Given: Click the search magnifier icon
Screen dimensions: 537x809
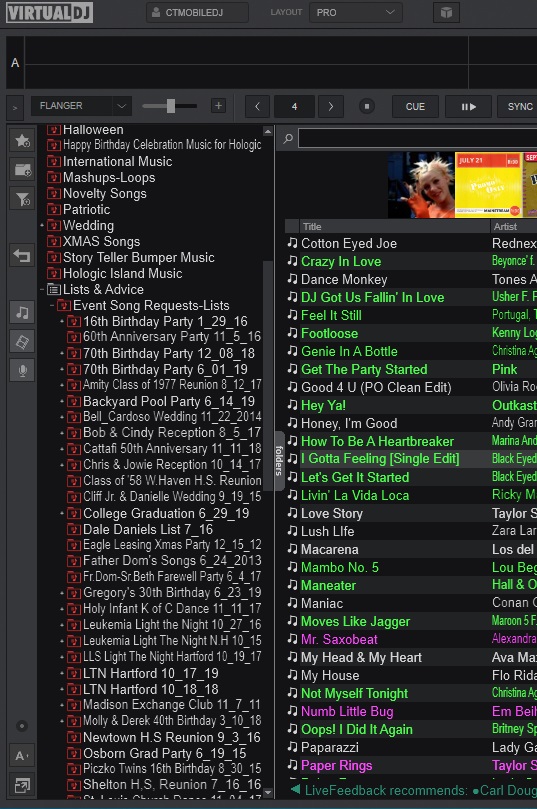Looking at the screenshot, I should click(x=288, y=138).
